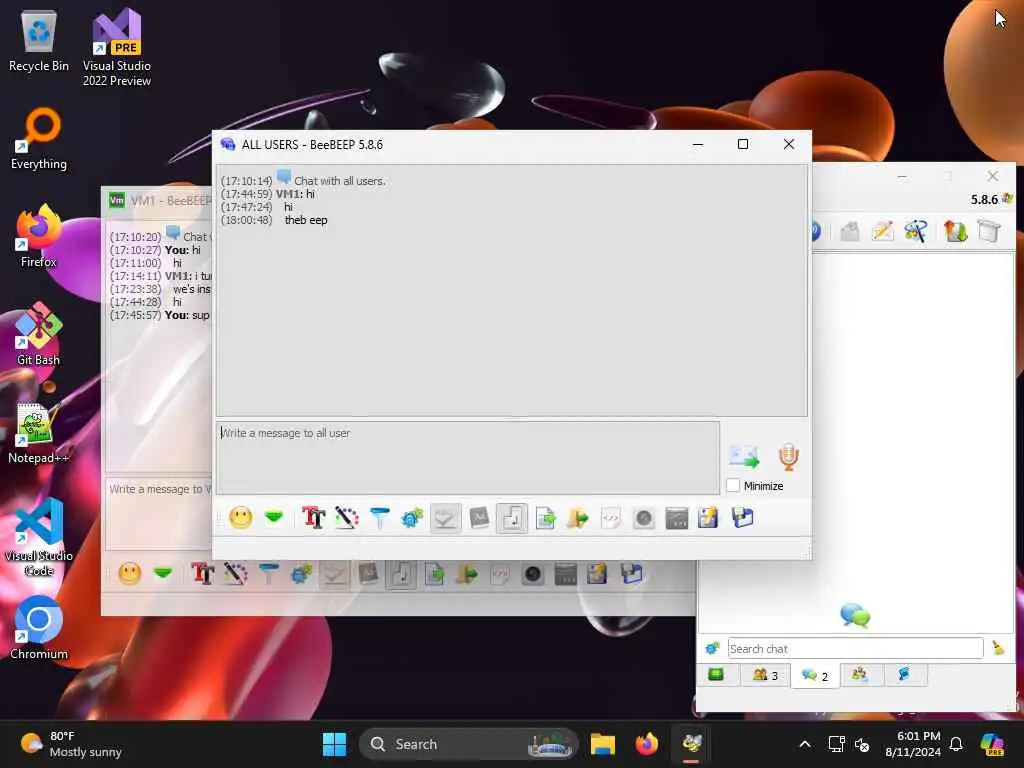
Task: Click trash bin icon in main toolbar
Action: 989,231
